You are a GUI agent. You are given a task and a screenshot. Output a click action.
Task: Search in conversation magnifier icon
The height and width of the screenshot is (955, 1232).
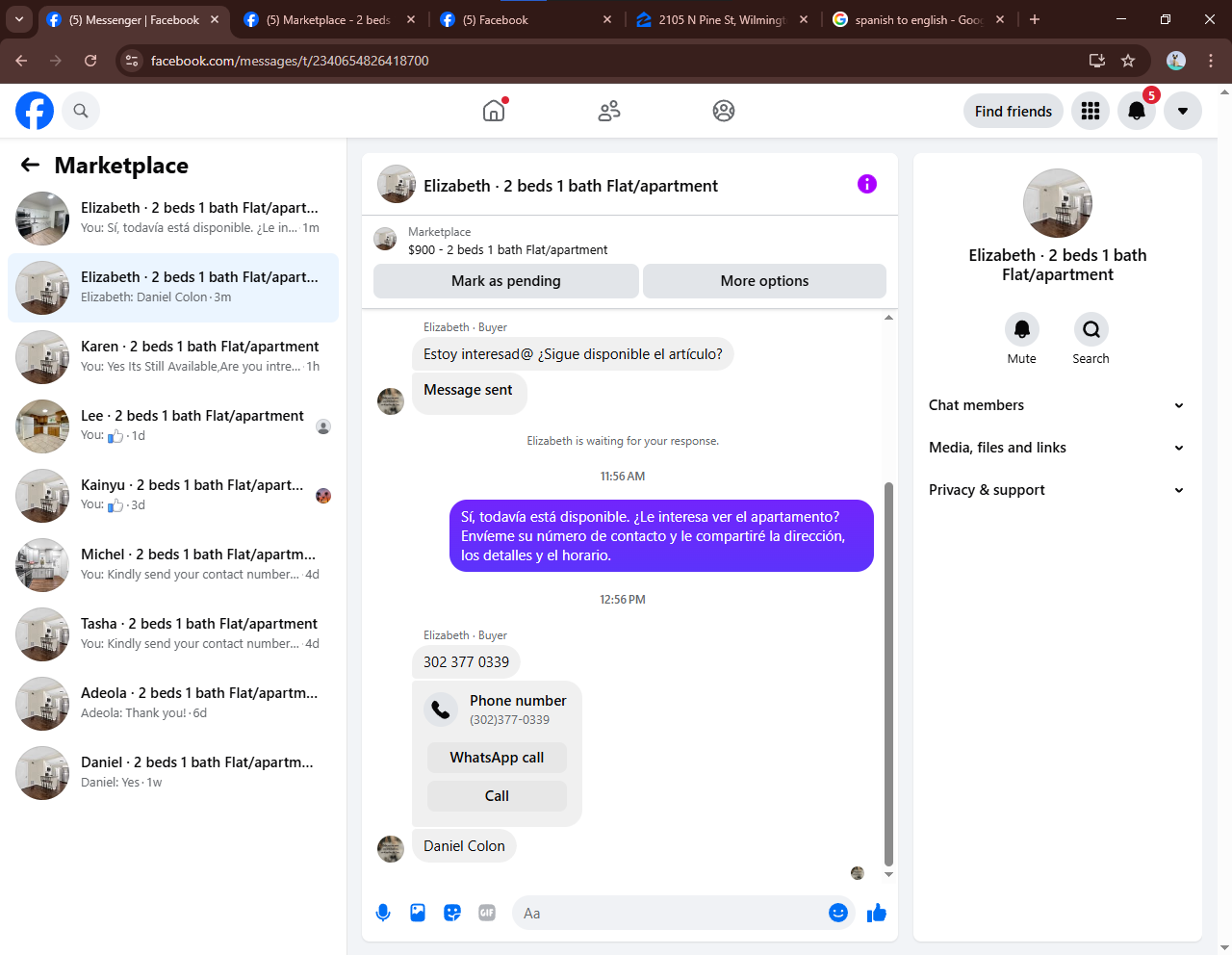(x=1091, y=329)
